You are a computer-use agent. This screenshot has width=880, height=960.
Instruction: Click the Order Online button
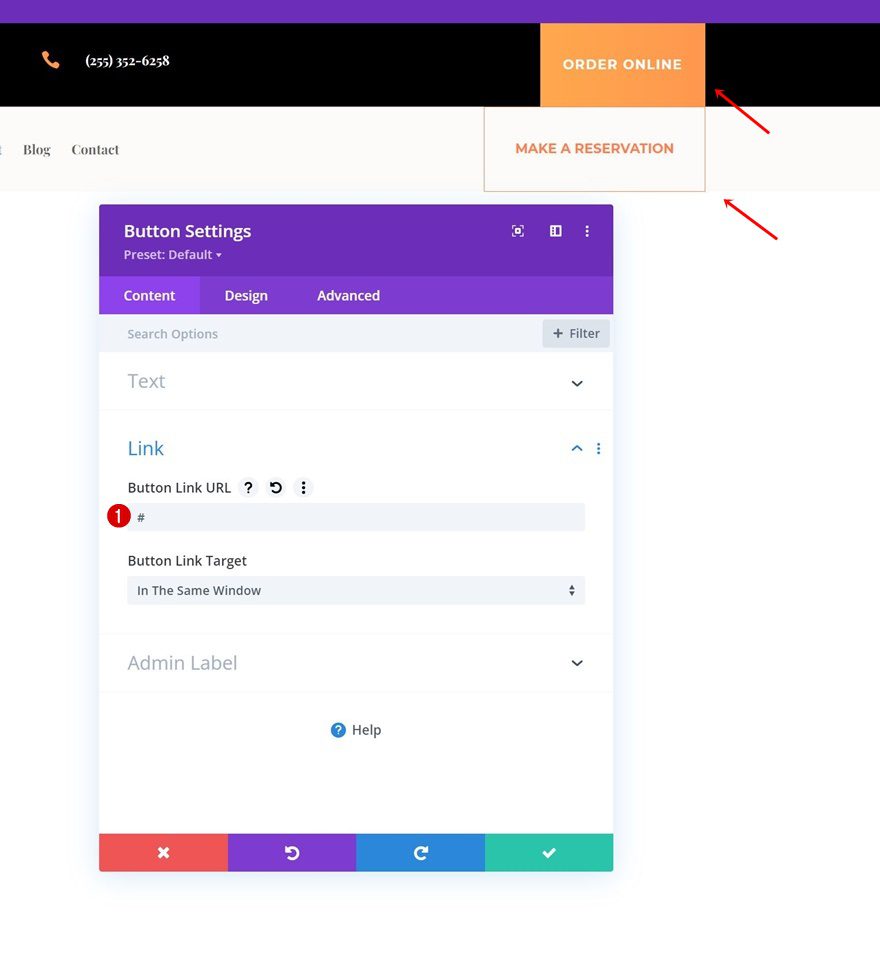pos(622,65)
